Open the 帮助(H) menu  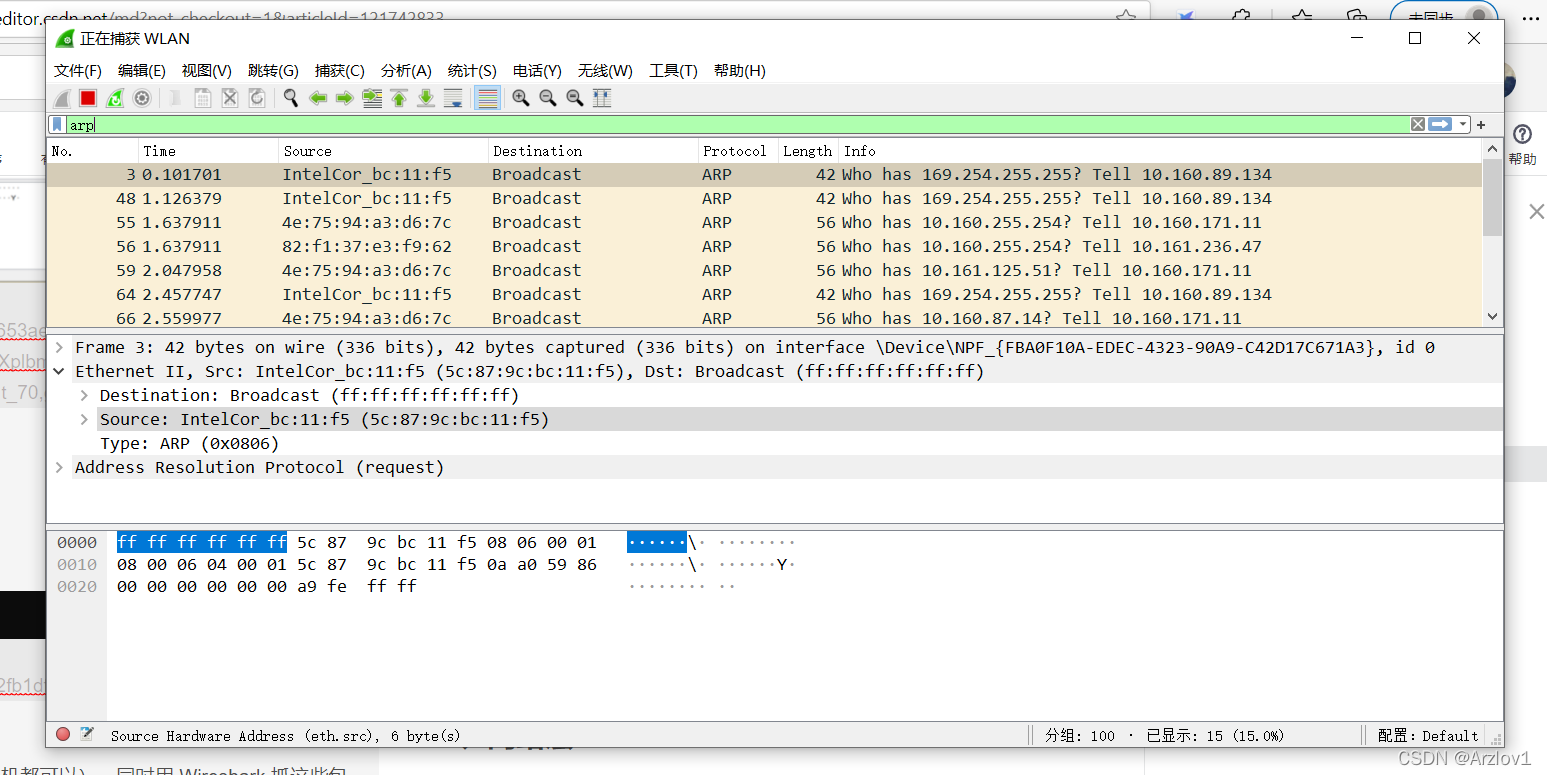point(740,71)
